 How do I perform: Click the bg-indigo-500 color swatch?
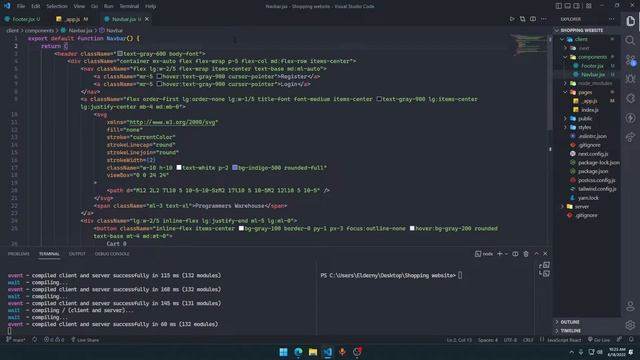tap(235, 167)
